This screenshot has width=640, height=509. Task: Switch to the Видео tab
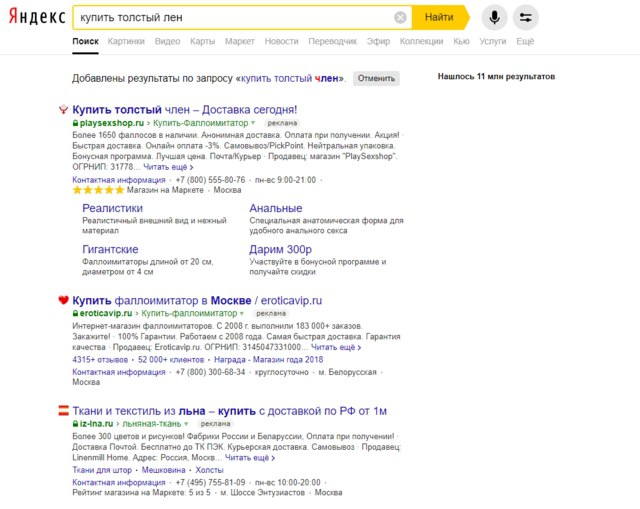167,41
